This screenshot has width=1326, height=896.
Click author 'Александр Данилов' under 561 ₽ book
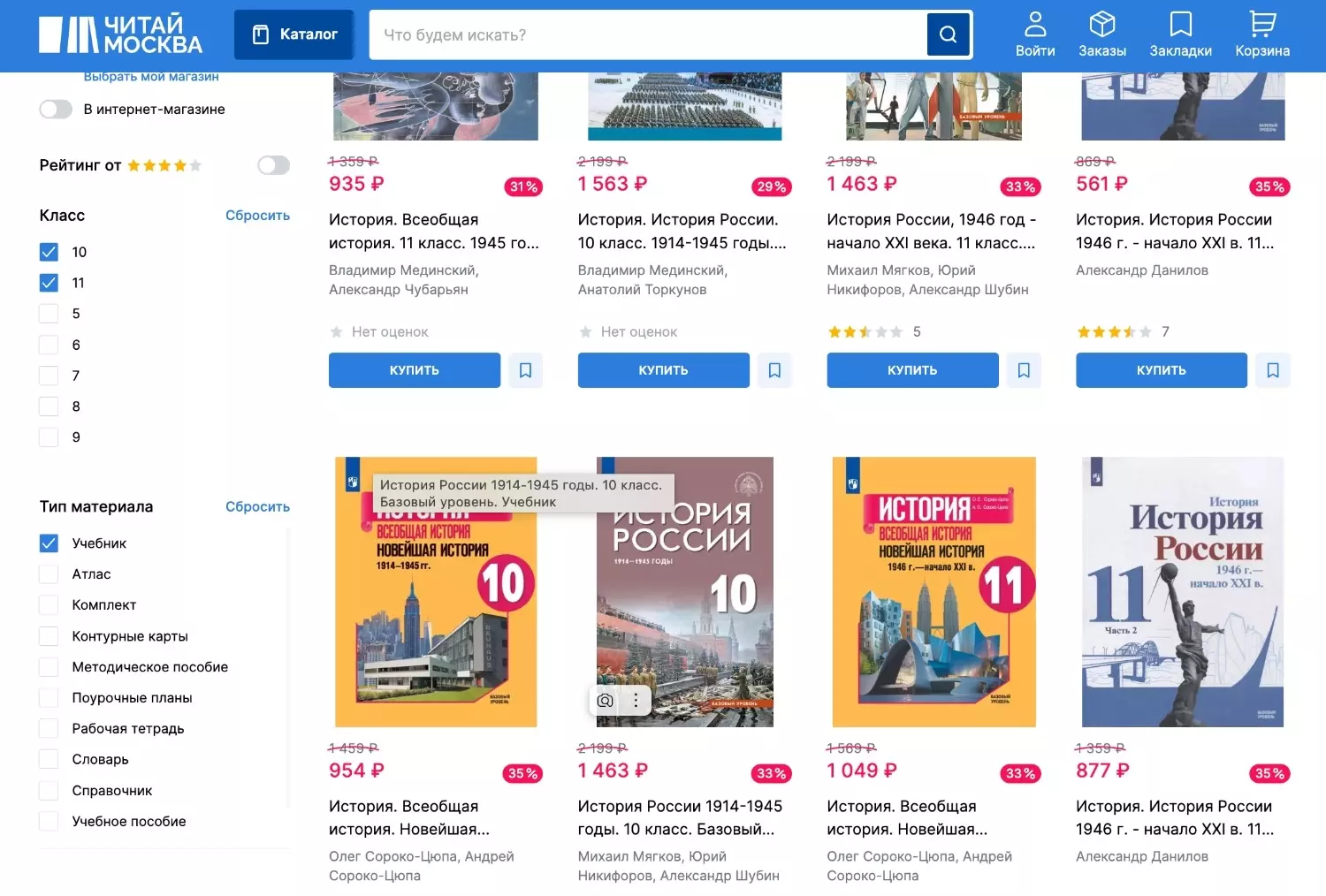(x=1142, y=270)
